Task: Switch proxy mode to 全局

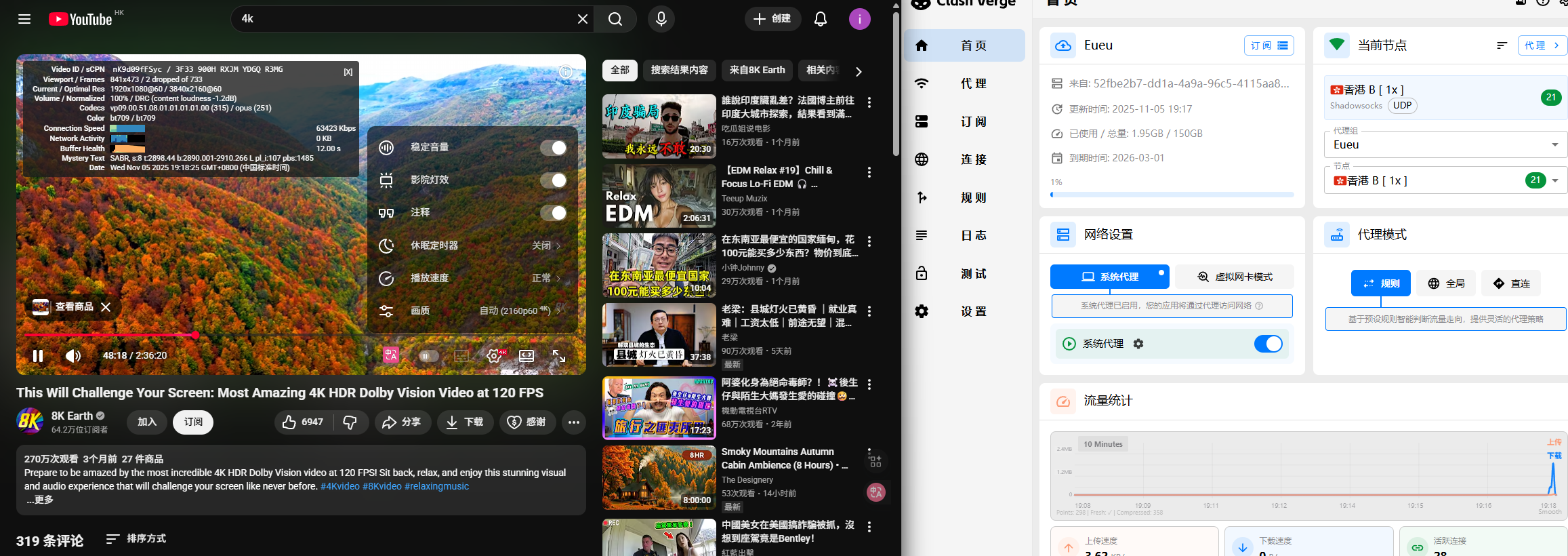Action: pyautogui.click(x=1446, y=283)
